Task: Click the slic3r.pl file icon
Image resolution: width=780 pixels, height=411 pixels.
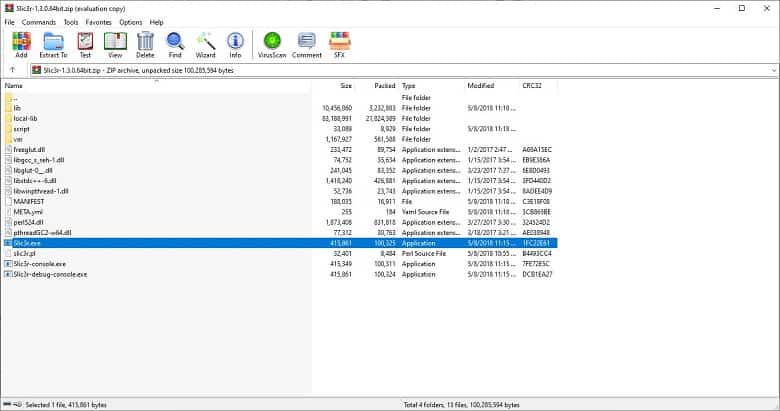Action: tap(8, 253)
